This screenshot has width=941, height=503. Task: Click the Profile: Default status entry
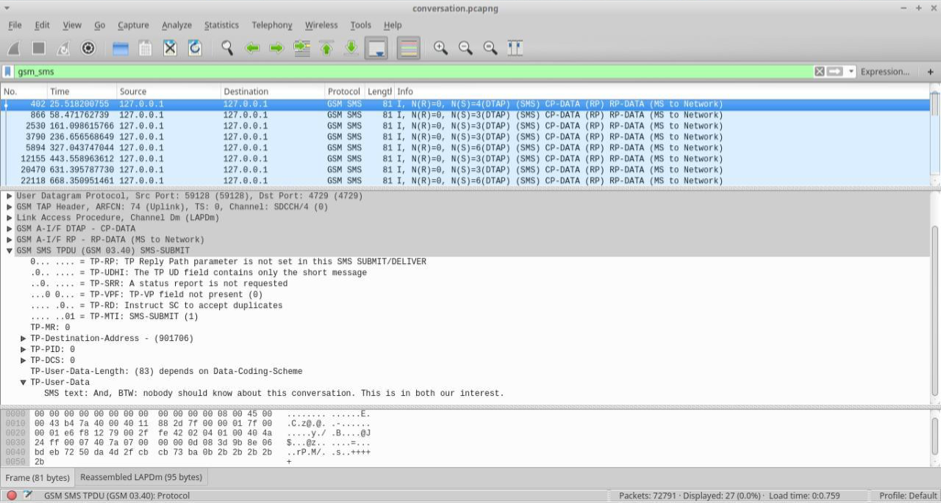[908, 496]
